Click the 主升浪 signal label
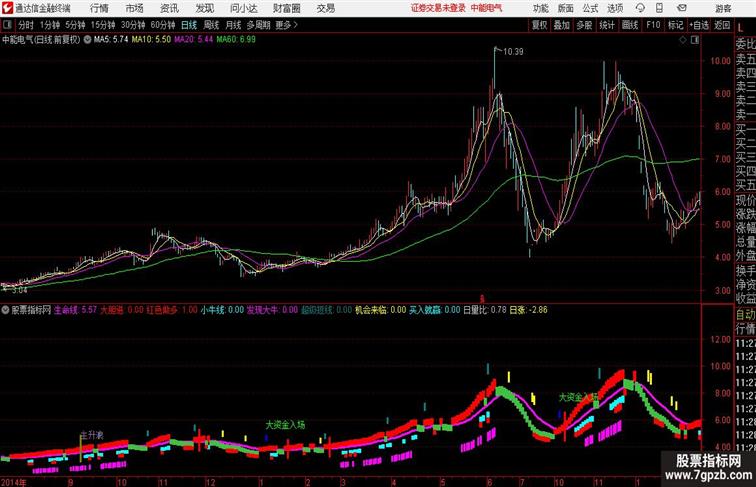 point(92,435)
